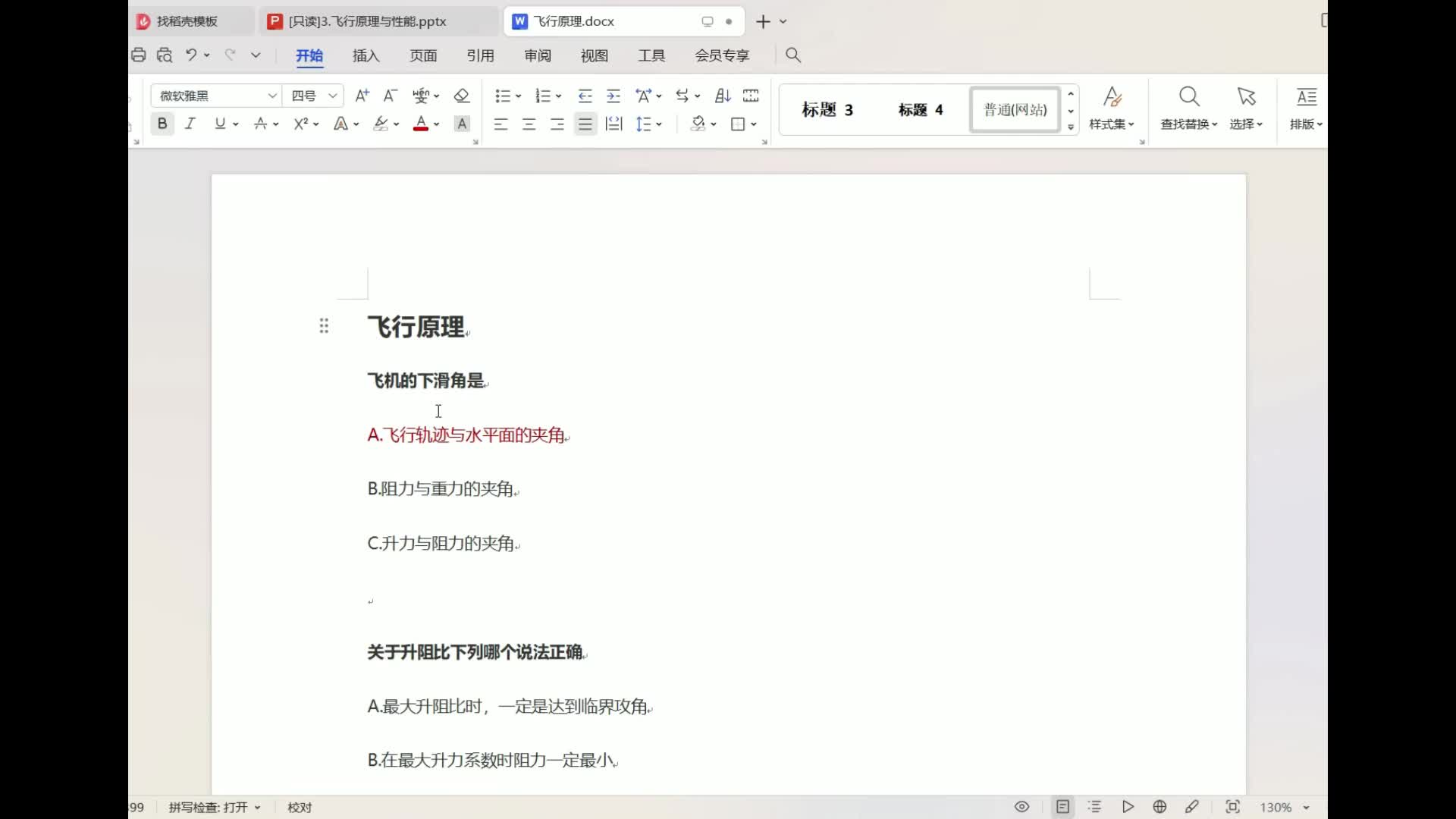Screen dimensions: 1456x819
Task: Toggle italic formatting
Action: pos(190,124)
